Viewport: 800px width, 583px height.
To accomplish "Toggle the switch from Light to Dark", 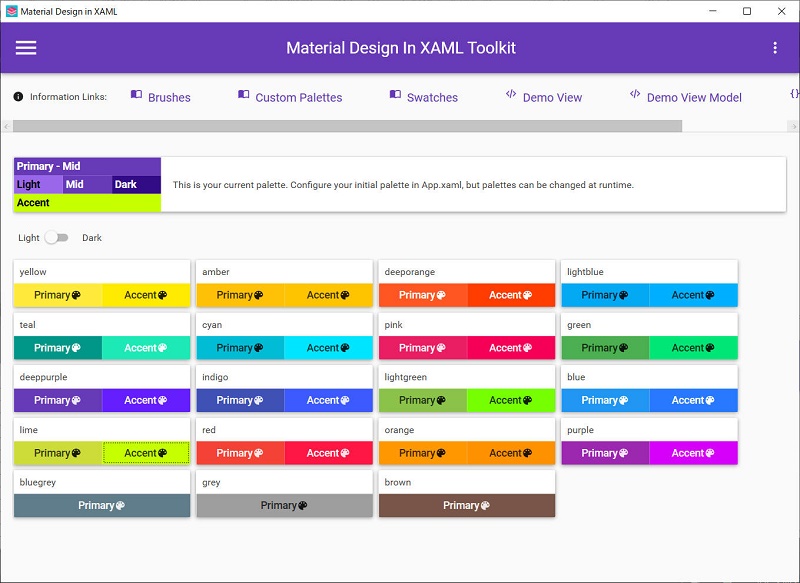I will coord(57,237).
